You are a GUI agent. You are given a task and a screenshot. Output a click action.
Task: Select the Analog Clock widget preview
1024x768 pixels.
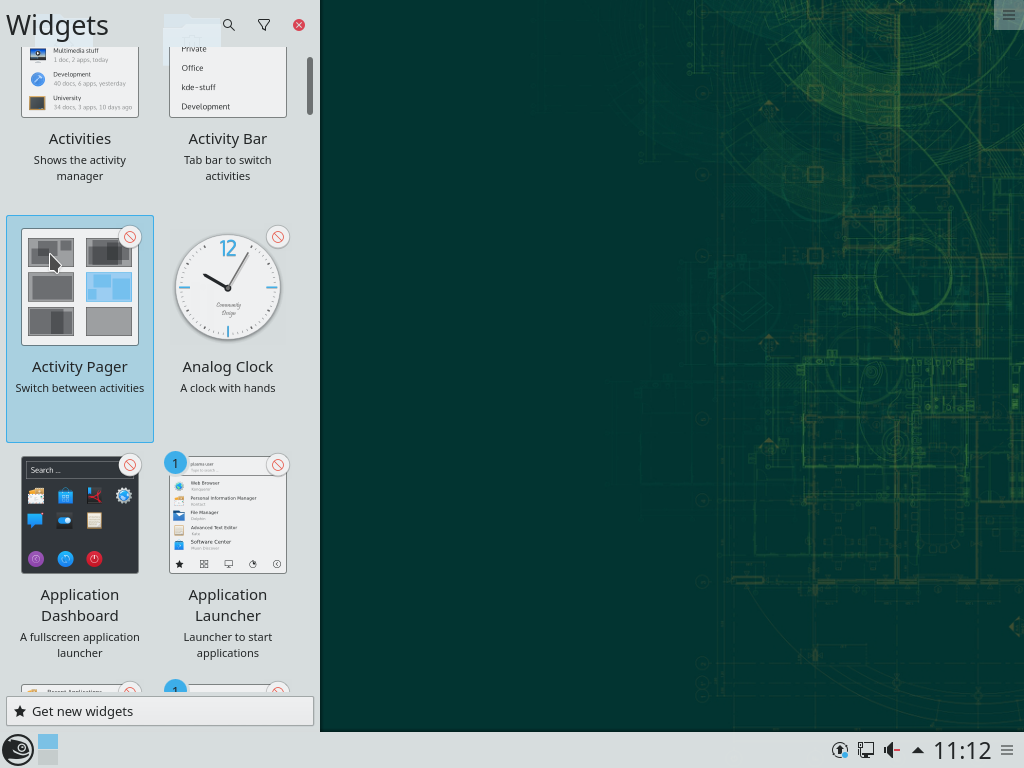point(228,287)
